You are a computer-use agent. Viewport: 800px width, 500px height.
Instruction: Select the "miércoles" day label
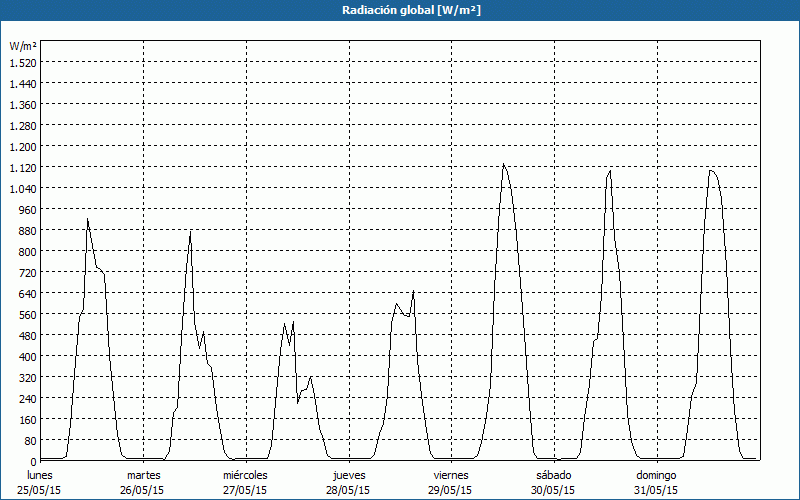click(x=245, y=475)
